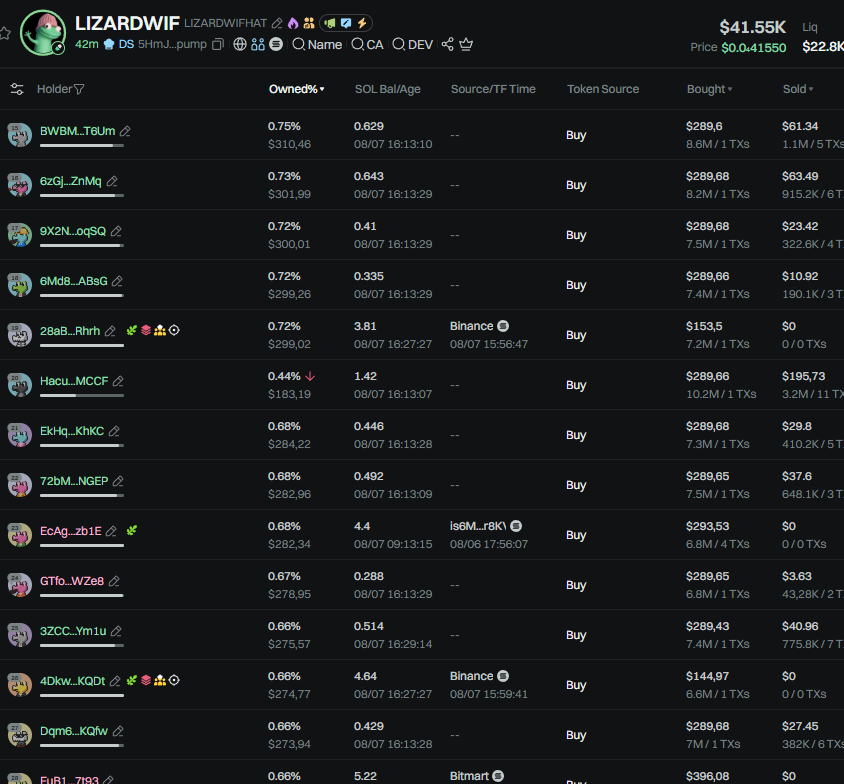Click the share icon in the header
Image resolution: width=844 pixels, height=784 pixels.
click(x=447, y=44)
